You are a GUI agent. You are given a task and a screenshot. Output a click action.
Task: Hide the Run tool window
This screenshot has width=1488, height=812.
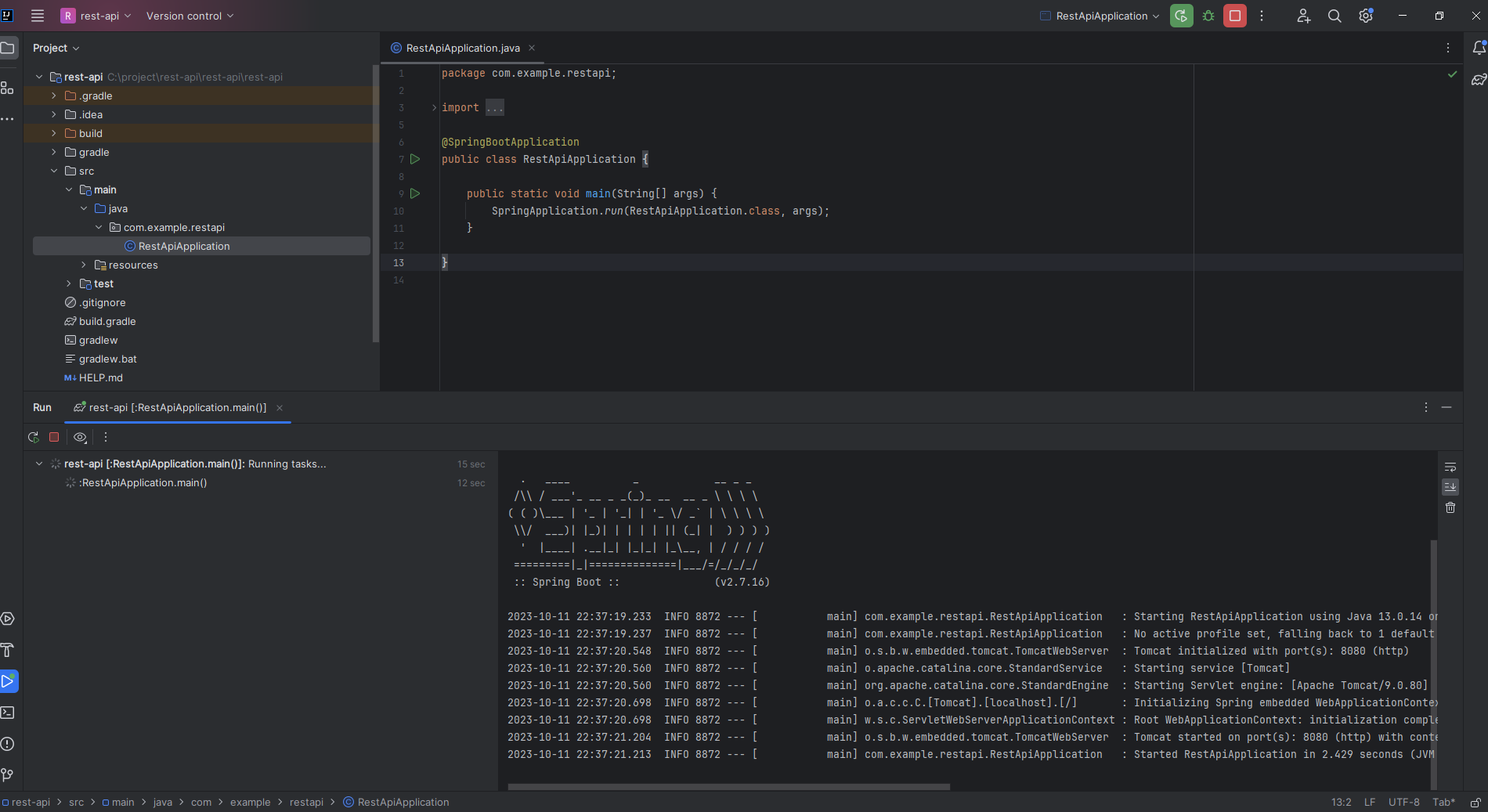(x=1446, y=407)
